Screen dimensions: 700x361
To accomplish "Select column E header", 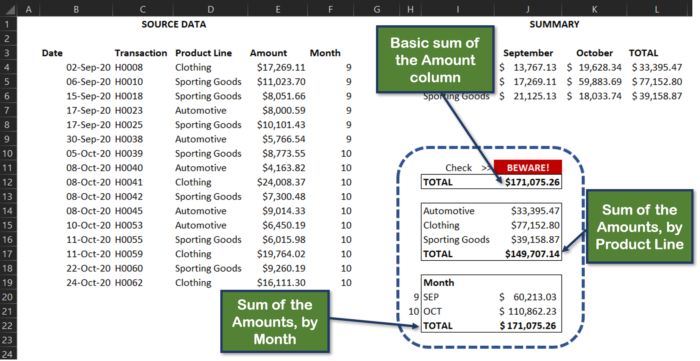I will [x=278, y=8].
